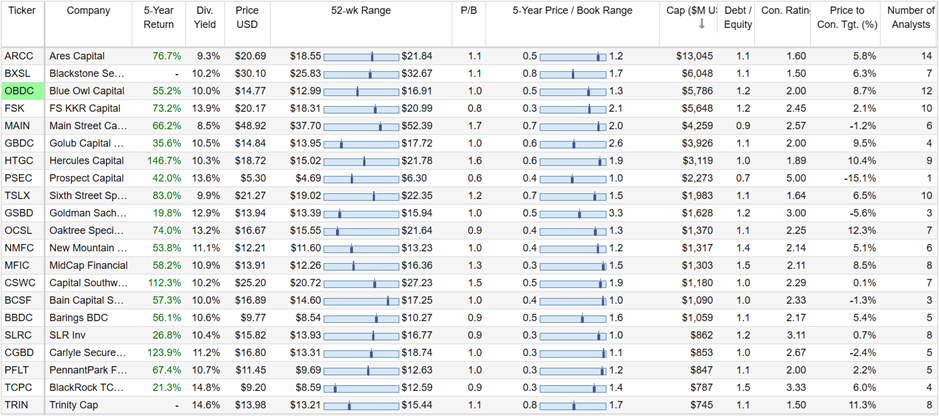Click the $13,045 market cap for ARCC
The height and width of the screenshot is (416, 939).
tap(695, 56)
